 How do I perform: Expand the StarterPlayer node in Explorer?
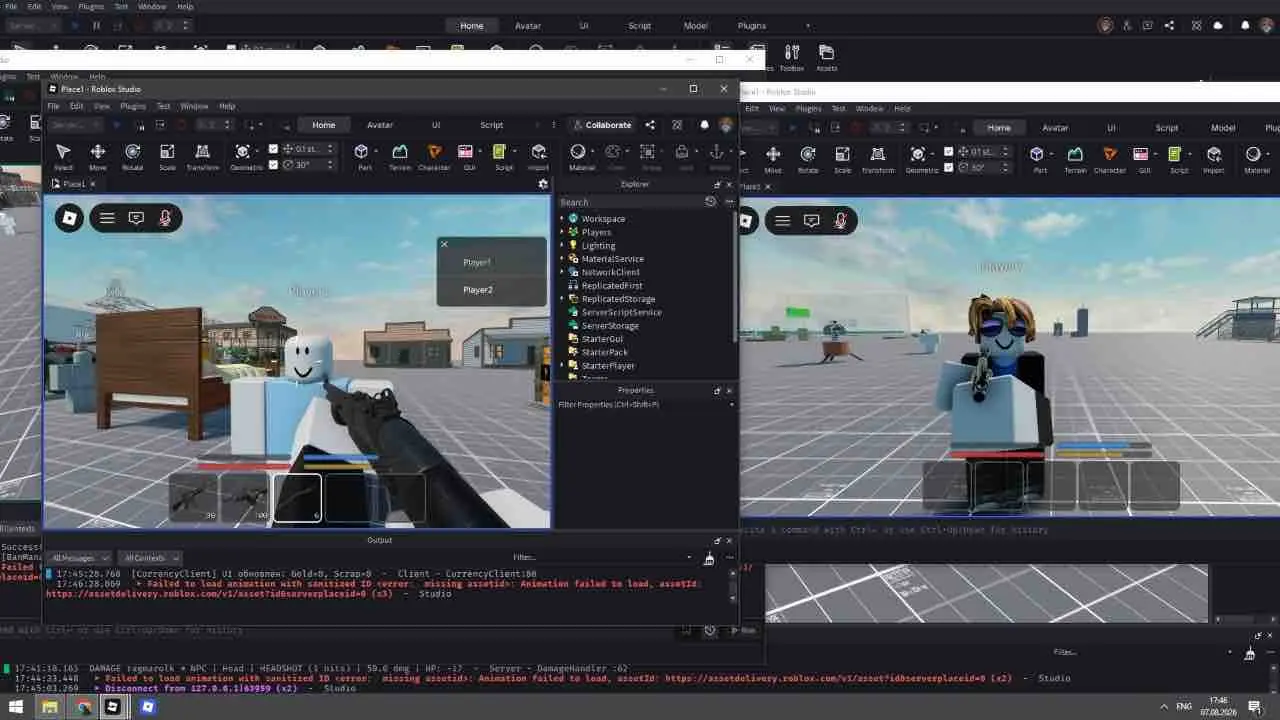coord(562,366)
